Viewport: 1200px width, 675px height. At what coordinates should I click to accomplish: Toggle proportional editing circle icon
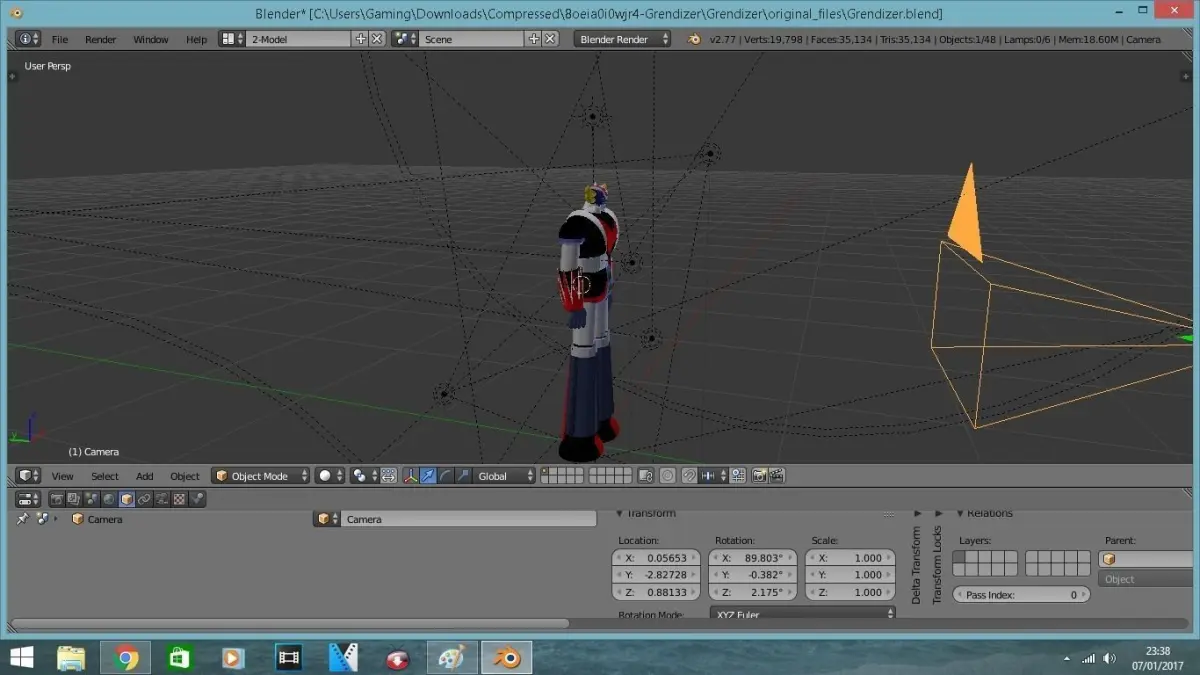pyautogui.click(x=668, y=476)
